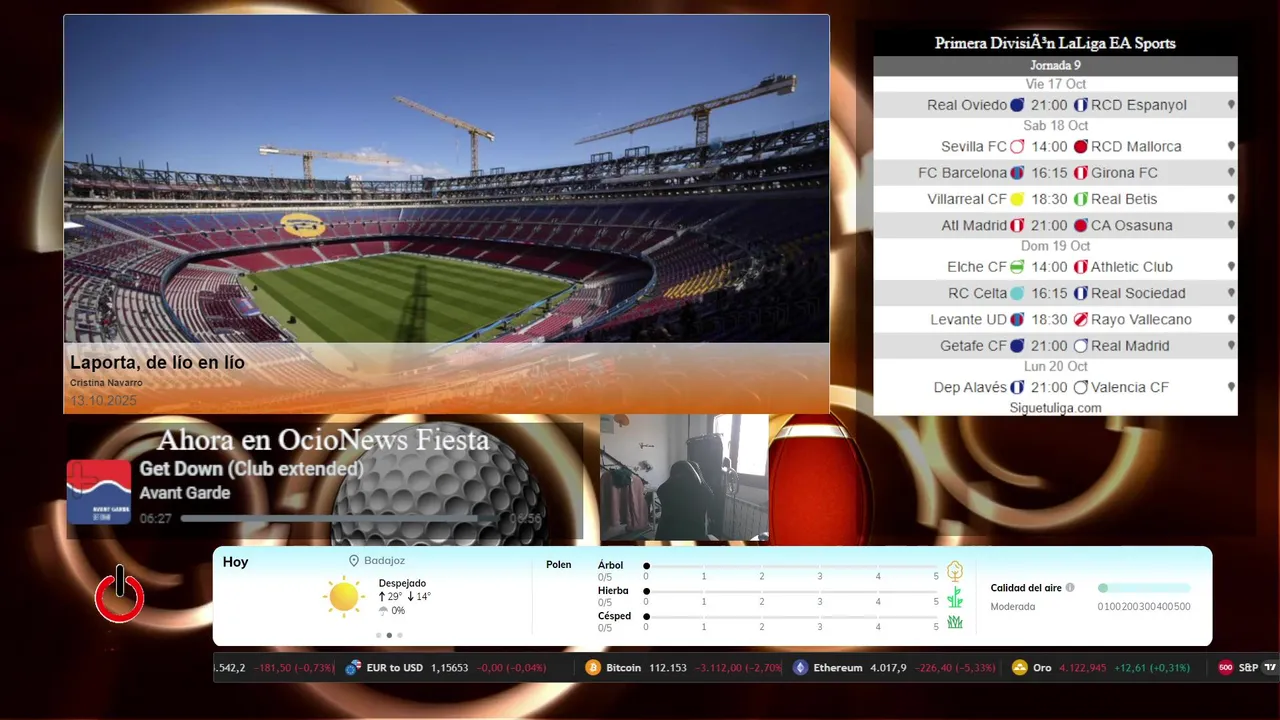Screen dimensions: 1280x720
Task: Click the Villarreal CF yellow crest
Action: [1017, 199]
